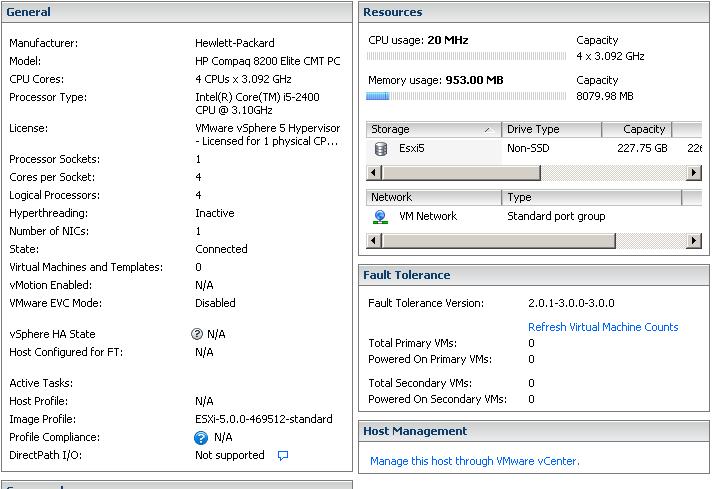Click the VMware EVC Mode Disabled value
Image resolution: width=714 pixels, height=489 pixels.
pyautogui.click(x=215, y=303)
